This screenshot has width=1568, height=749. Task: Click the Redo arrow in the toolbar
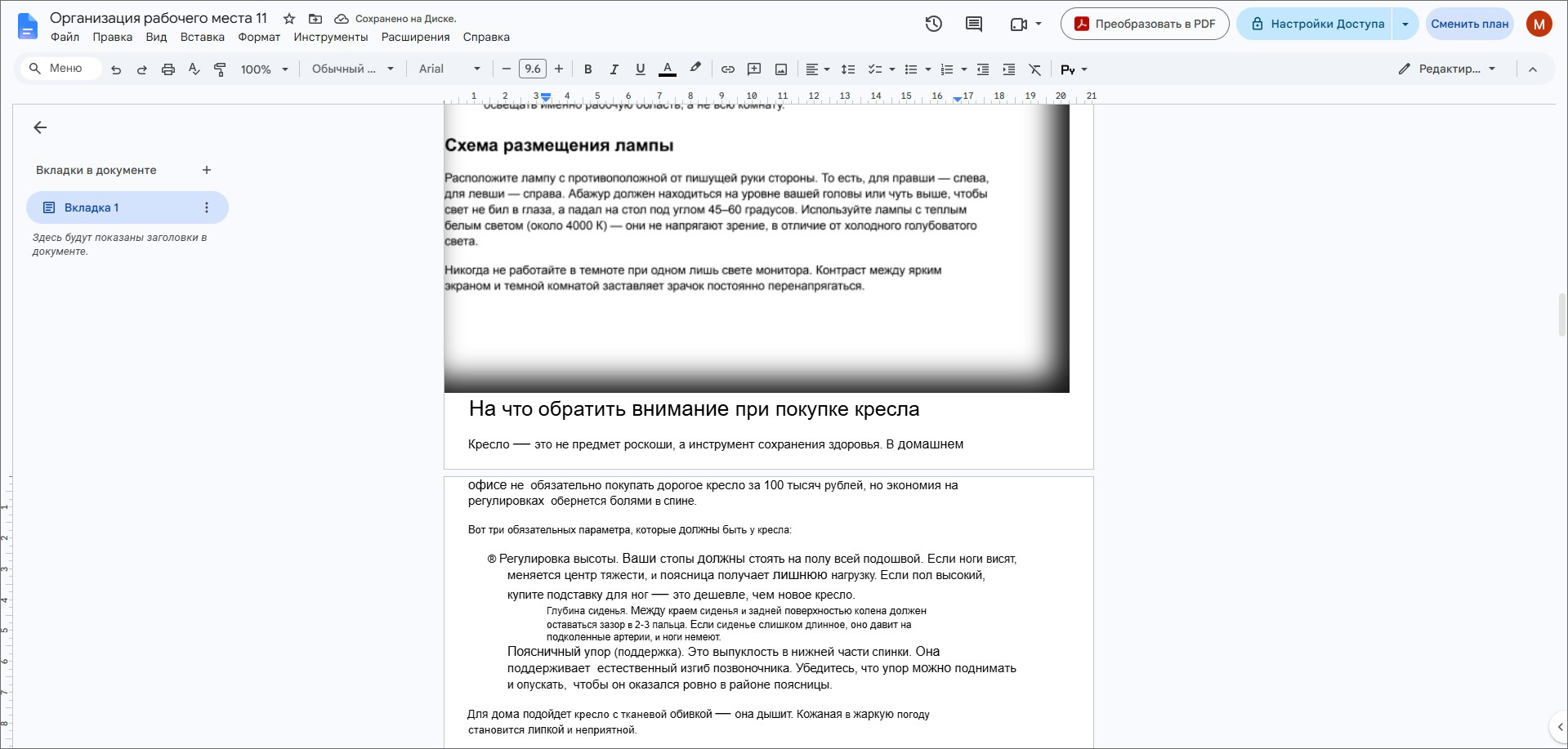142,69
